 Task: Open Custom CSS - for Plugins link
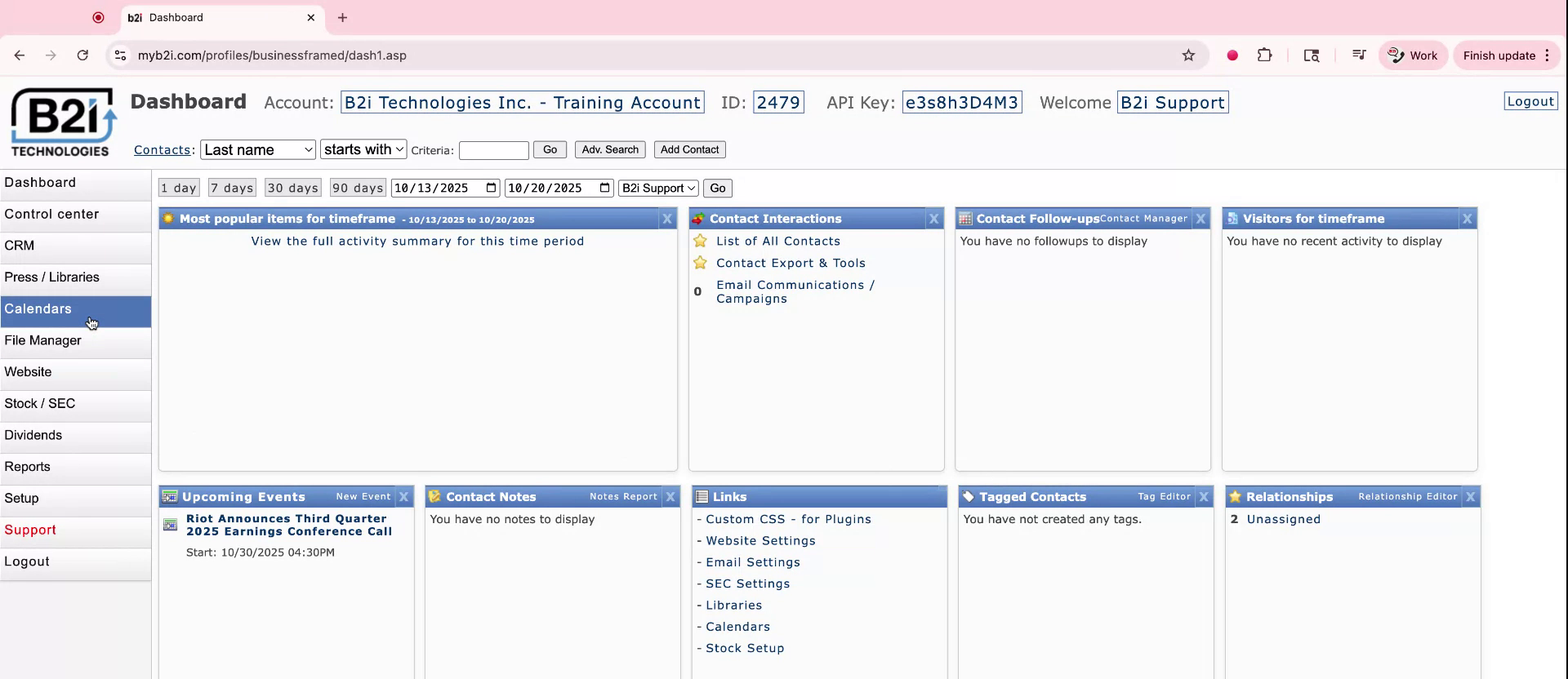(788, 519)
